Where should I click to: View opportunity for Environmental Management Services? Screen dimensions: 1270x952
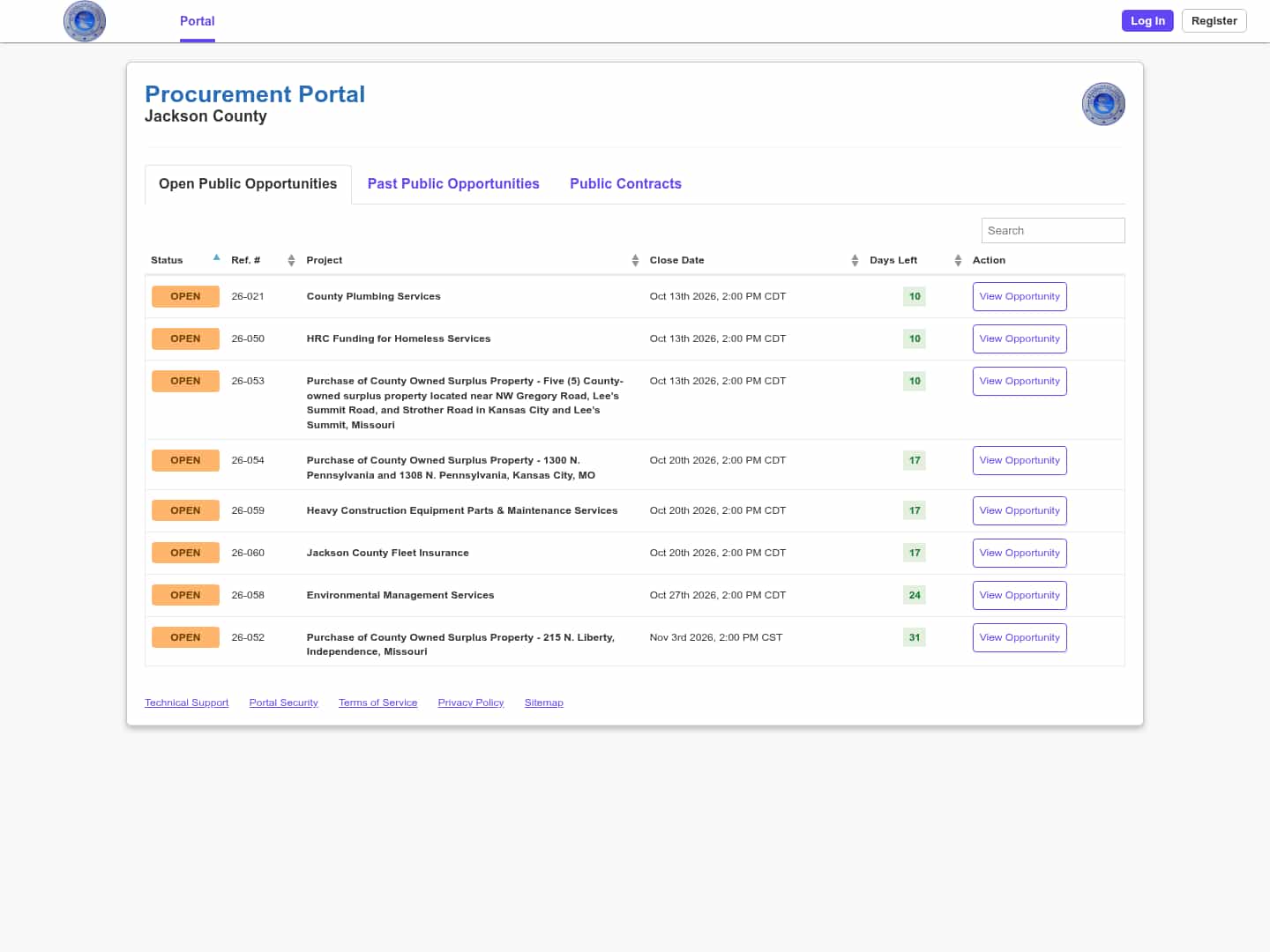[x=1020, y=596]
